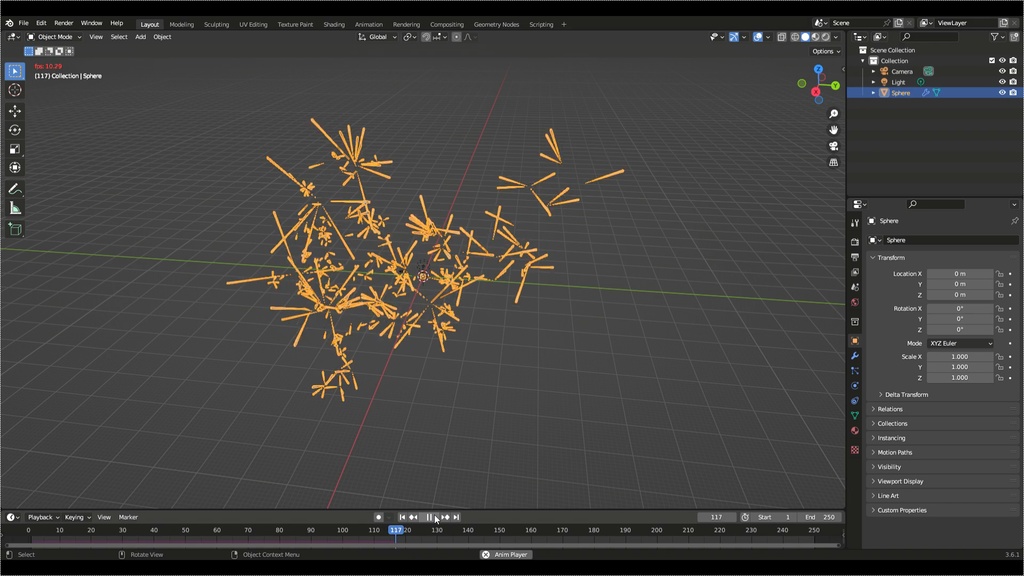Switch to the Geometry Nodes workspace tab
Image resolution: width=1024 pixels, height=576 pixels.
[x=496, y=24]
